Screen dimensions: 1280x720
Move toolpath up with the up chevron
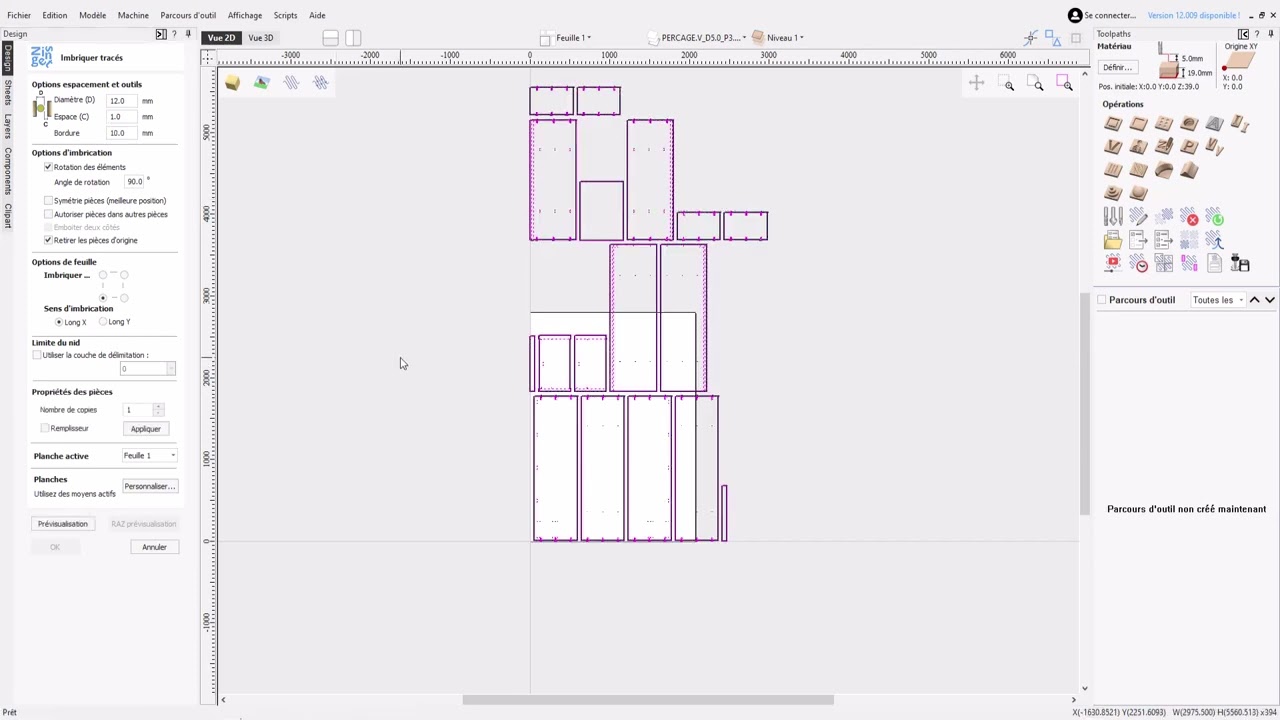click(1254, 300)
